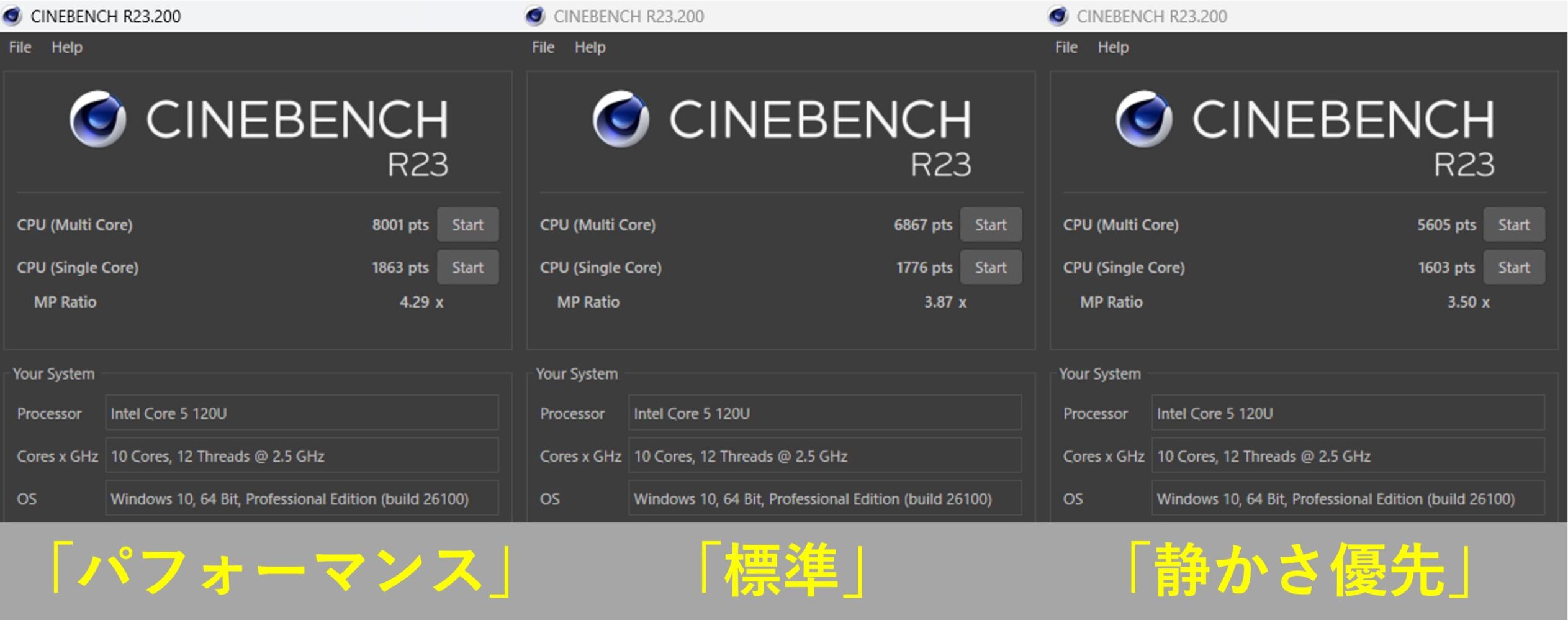
Task: Click CPU (Single Core) label in the 1776 pts window
Action: [601, 268]
